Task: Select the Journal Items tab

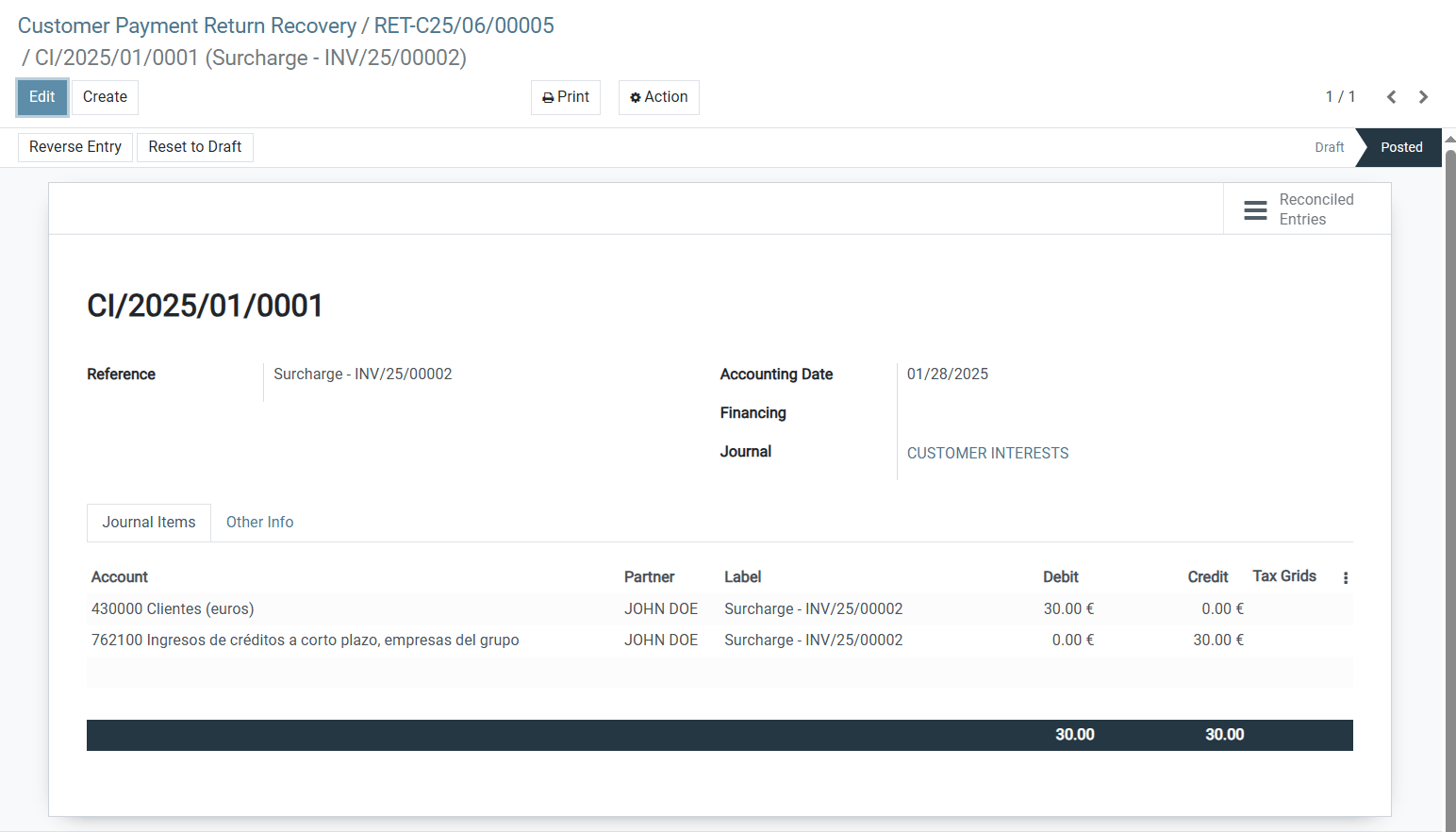Action: point(148,522)
